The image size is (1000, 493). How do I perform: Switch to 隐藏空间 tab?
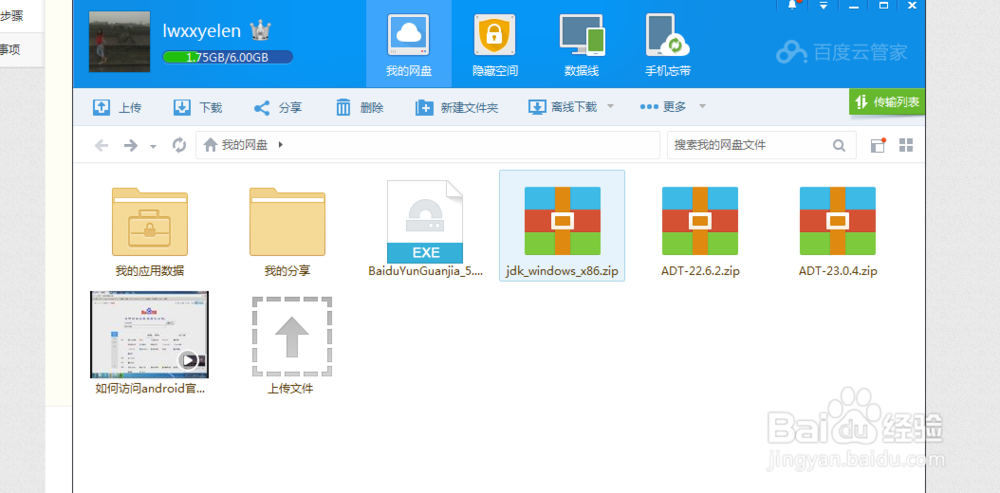495,43
